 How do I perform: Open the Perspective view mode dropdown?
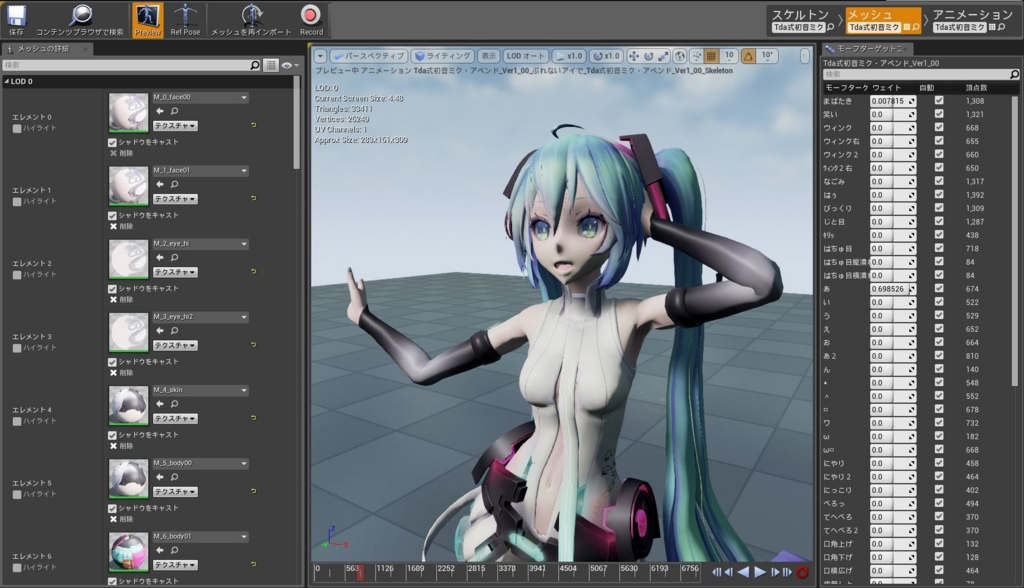coord(369,56)
